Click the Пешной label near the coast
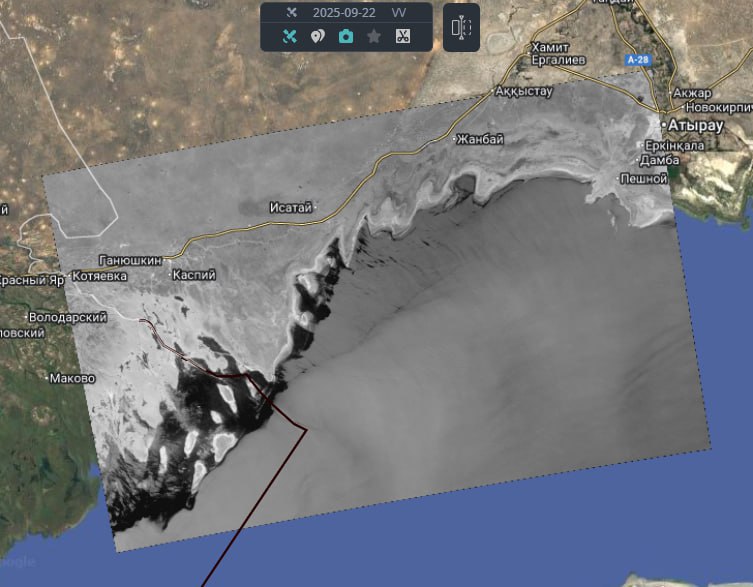753x587 pixels. point(644,179)
